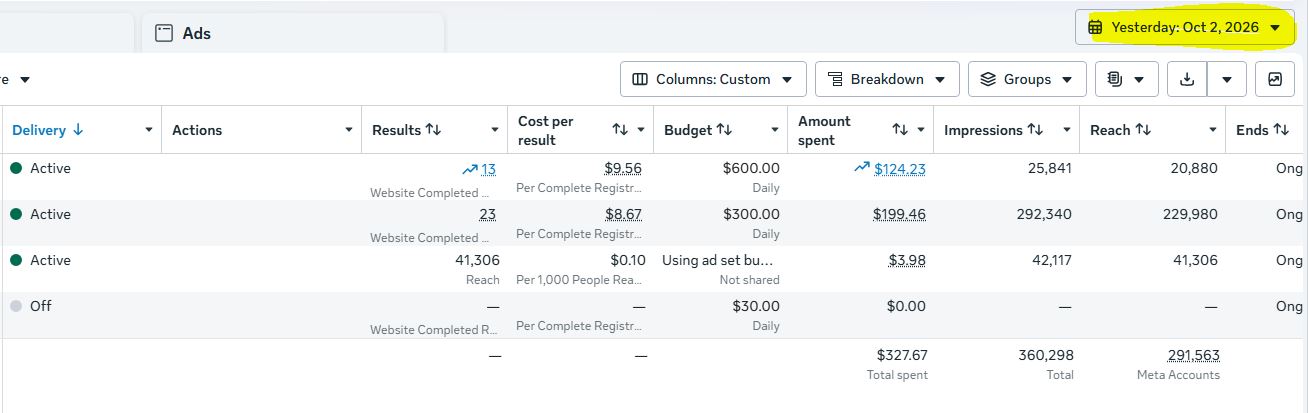Click the export download icon button
This screenshot has height=413, width=1308.
(1188, 79)
